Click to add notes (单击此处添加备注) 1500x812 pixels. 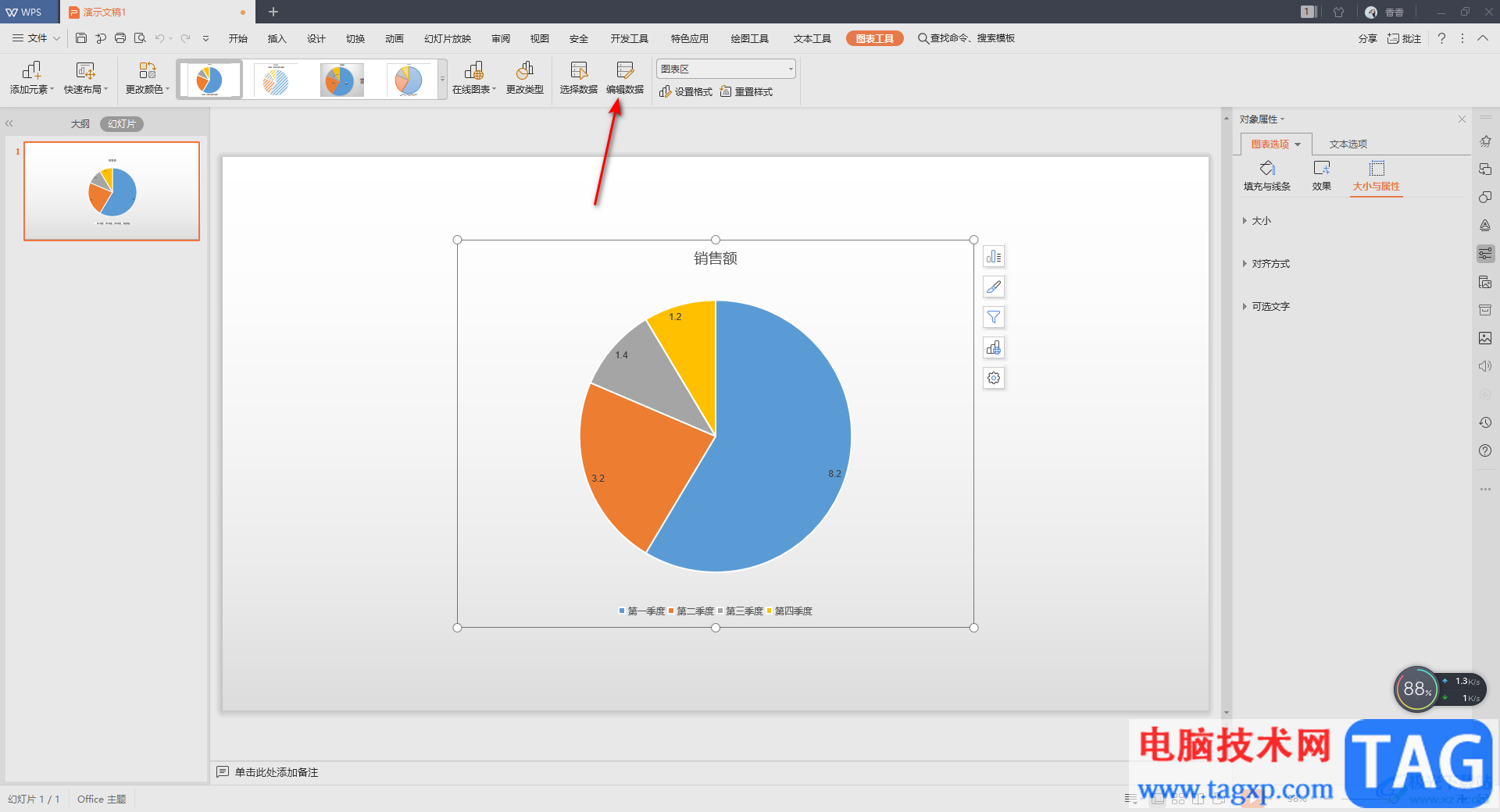click(276, 772)
